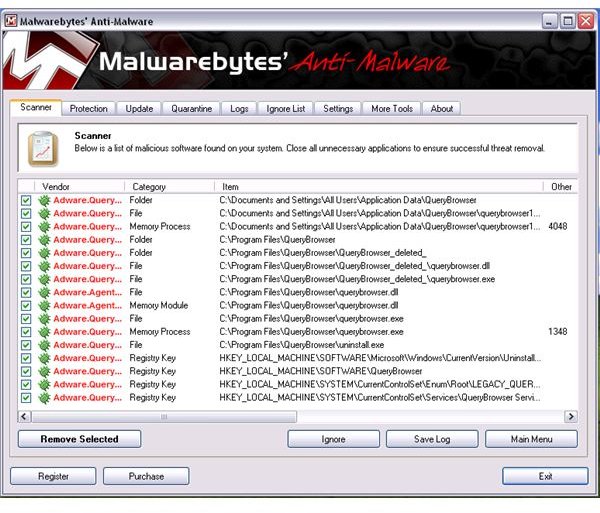Toggle checkbox for QueryBrowser_deleted_\querybrowser.dll file
The width and height of the screenshot is (600, 513).
click(x=26, y=266)
